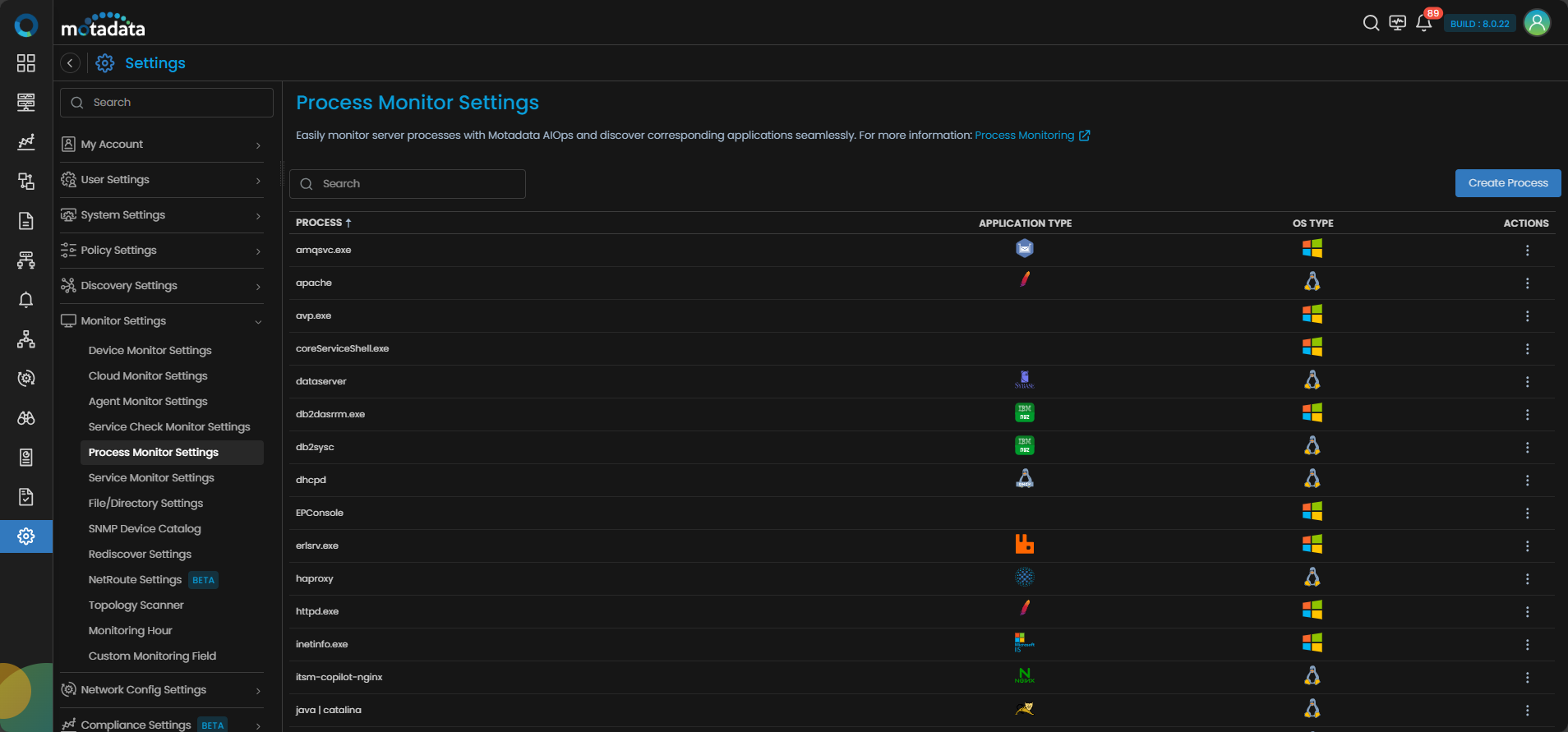The height and width of the screenshot is (732, 1568).
Task: Sort table by PROCESS column header
Action: tap(324, 223)
